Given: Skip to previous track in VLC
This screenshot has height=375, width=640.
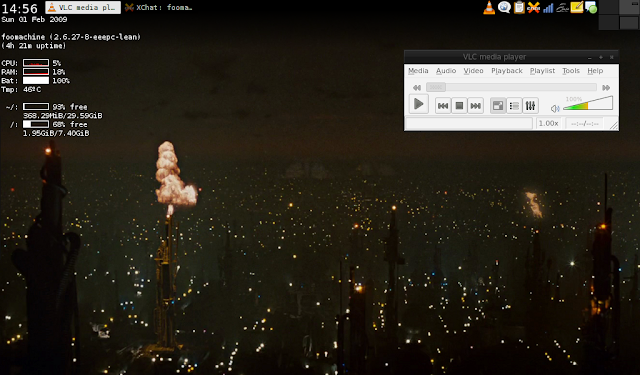Looking at the screenshot, I should point(443,106).
